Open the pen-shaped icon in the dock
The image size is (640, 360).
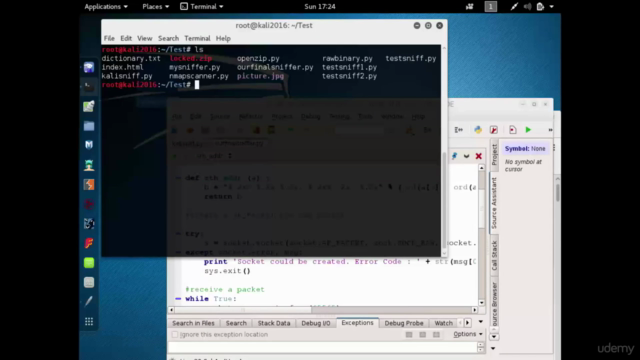pyautogui.click(x=89, y=302)
